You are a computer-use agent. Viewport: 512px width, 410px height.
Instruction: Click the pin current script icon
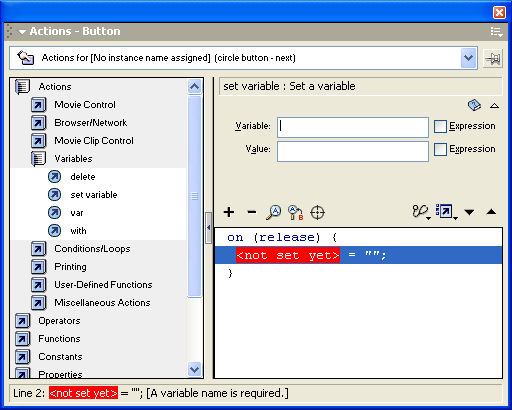tap(493, 59)
